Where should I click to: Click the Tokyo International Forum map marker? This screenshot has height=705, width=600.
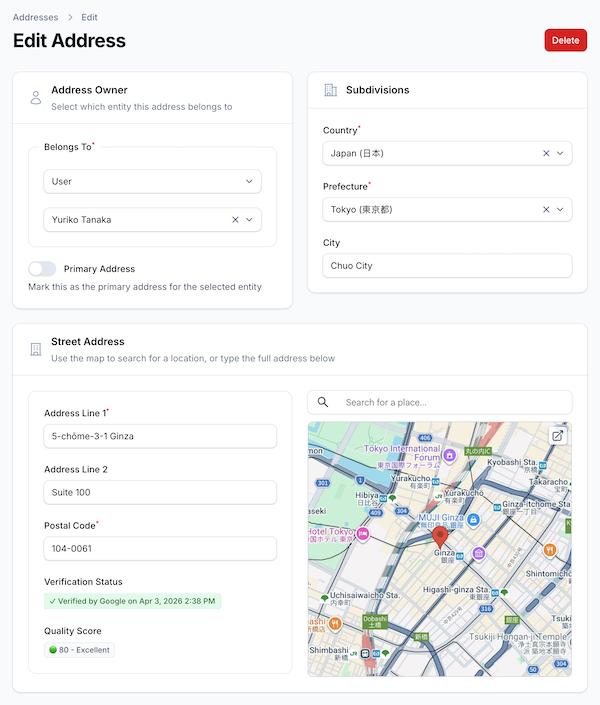[x=449, y=455]
